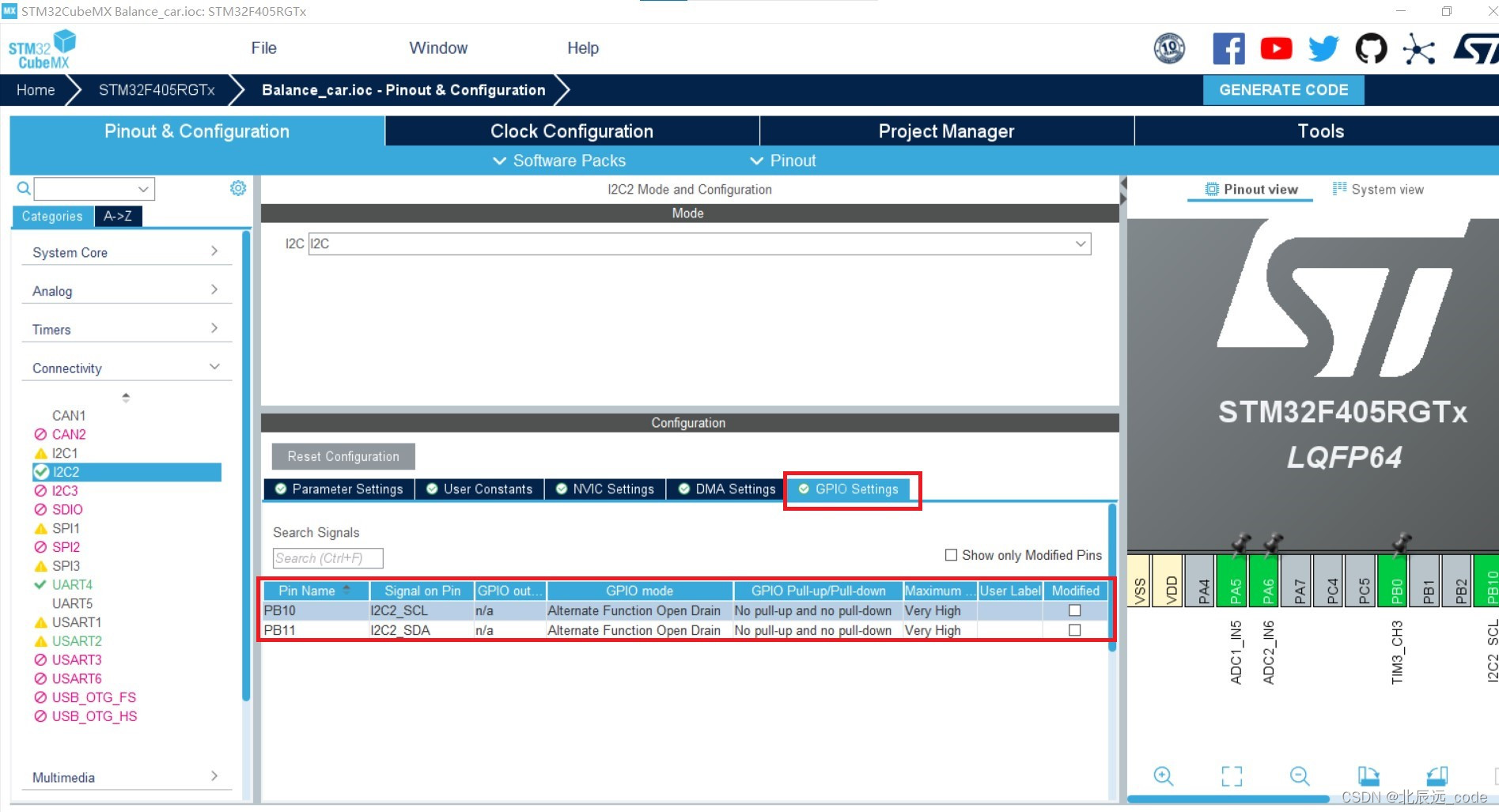This screenshot has width=1499, height=812.
Task: Click the 10-year anniversary badge icon
Action: pyautogui.click(x=1170, y=49)
